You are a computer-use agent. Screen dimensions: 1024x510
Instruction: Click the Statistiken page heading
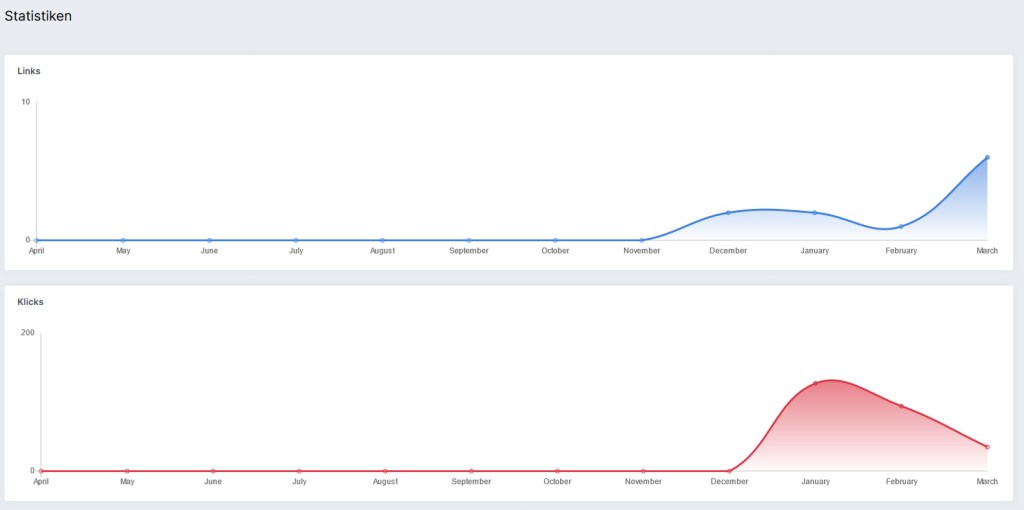[x=38, y=16]
